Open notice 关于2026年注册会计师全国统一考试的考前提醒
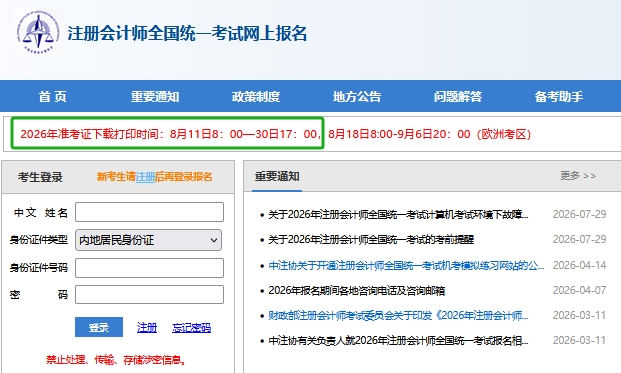 pyautogui.click(x=371, y=240)
